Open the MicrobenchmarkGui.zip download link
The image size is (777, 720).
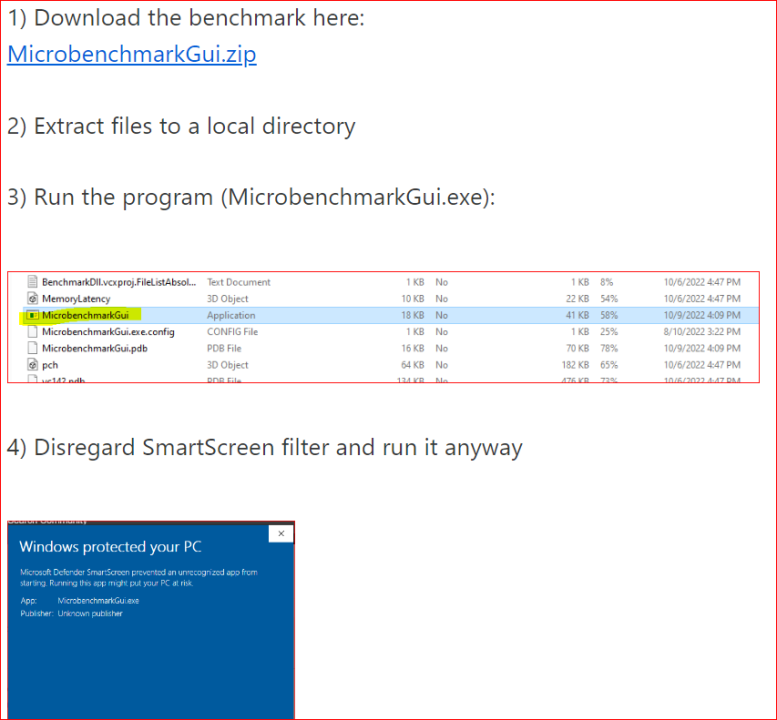coord(132,54)
